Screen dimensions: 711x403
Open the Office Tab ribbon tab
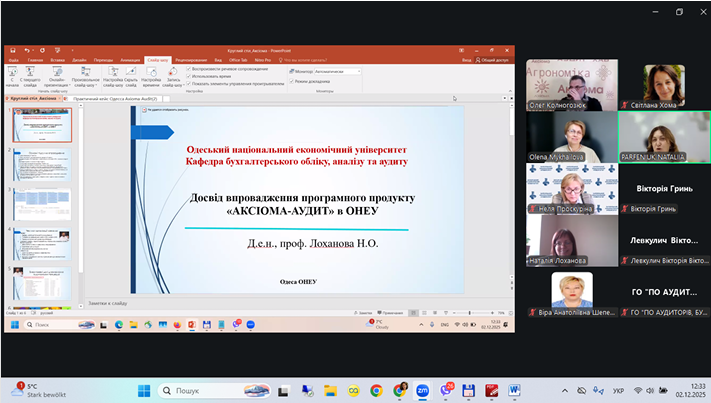238,60
